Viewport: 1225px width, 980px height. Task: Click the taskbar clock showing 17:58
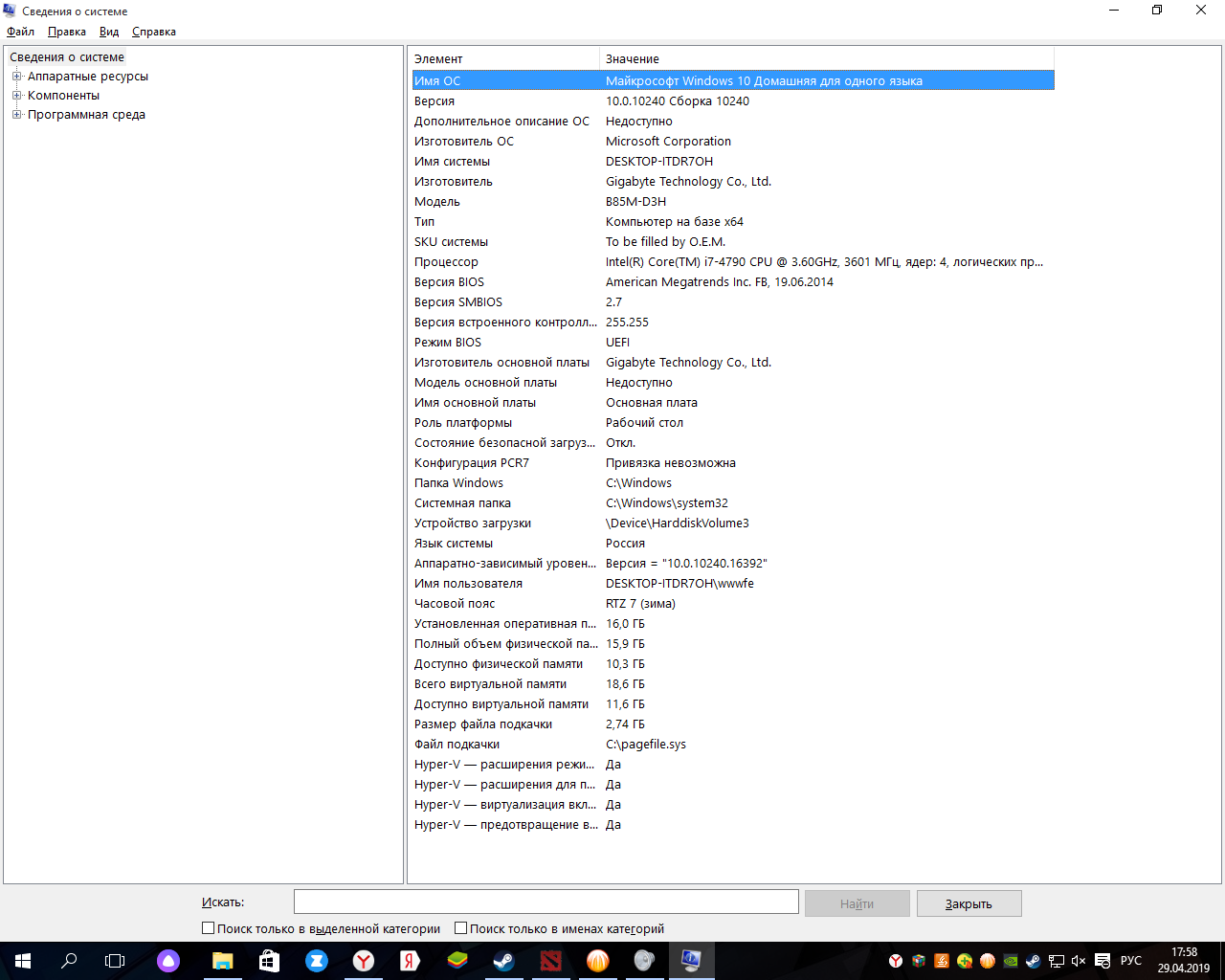click(1184, 961)
